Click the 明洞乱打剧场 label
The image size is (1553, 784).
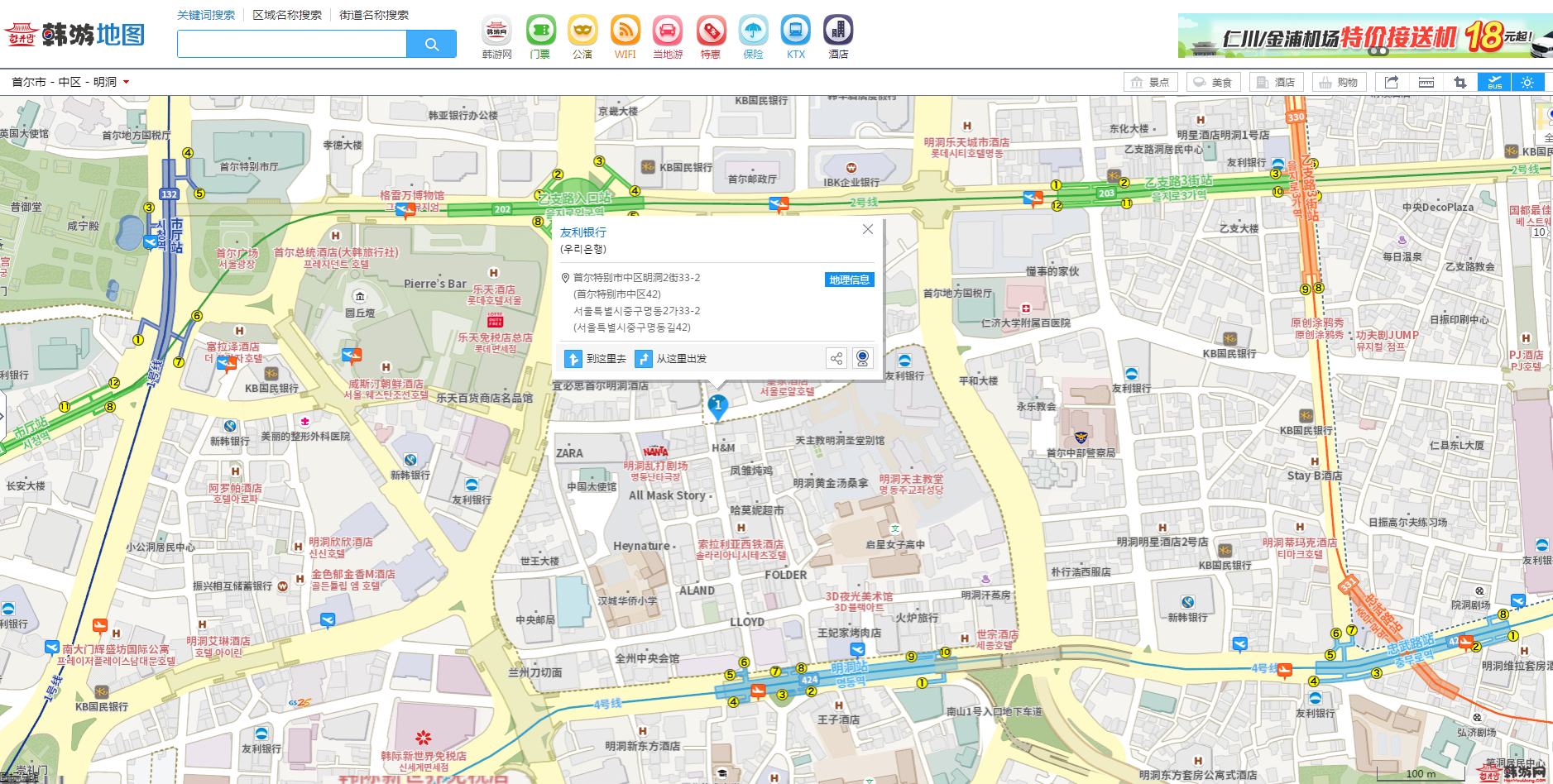pyautogui.click(x=655, y=466)
